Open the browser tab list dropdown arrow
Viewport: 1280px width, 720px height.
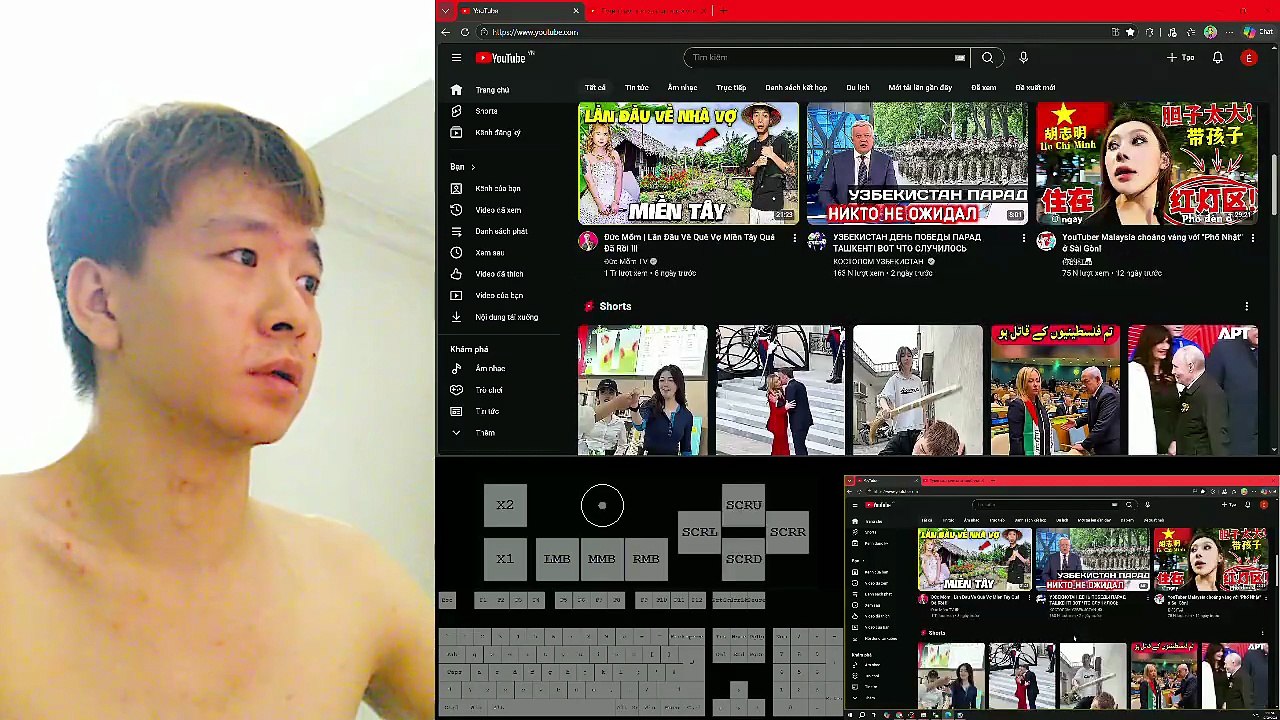(445, 11)
